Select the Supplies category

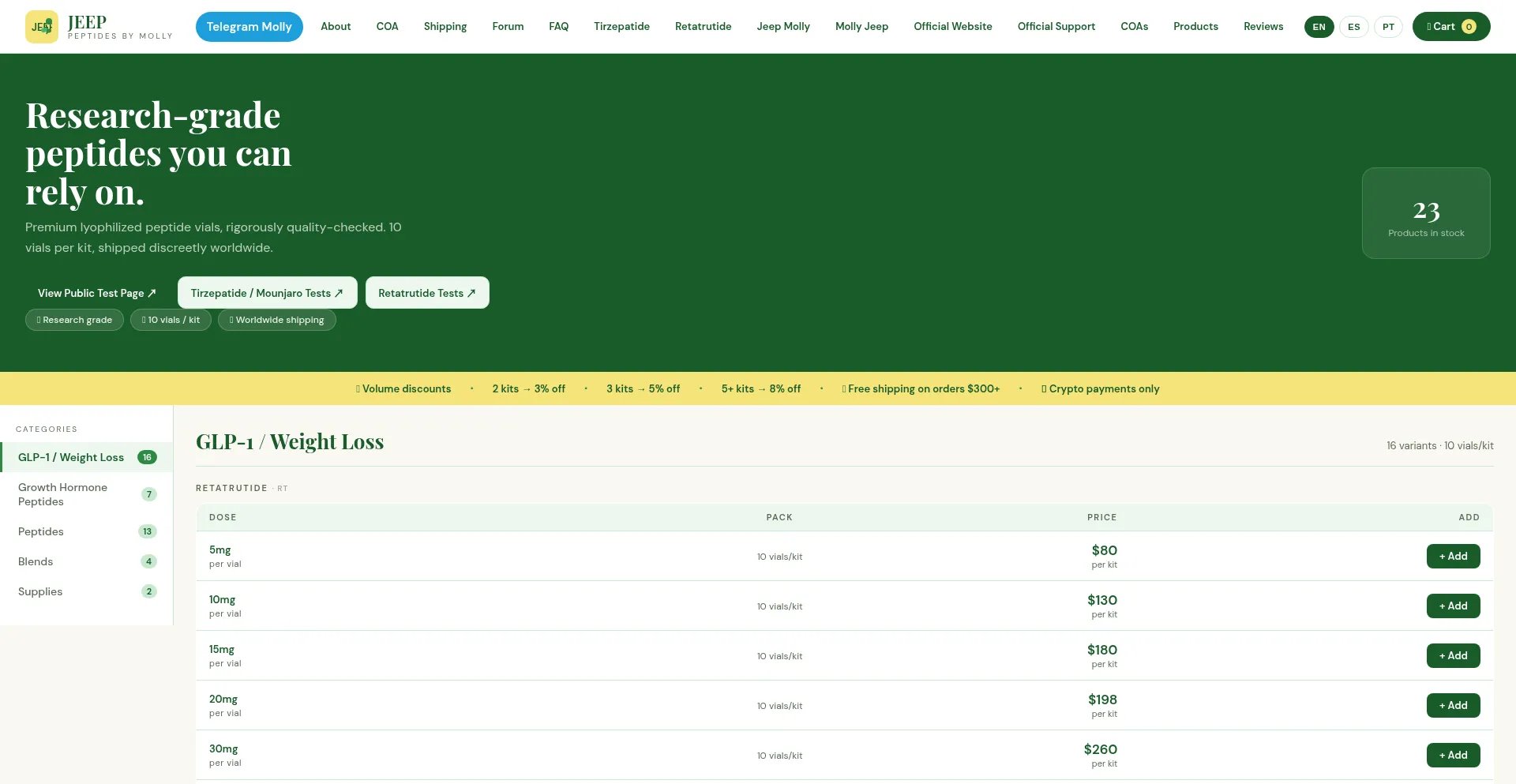[x=87, y=591]
